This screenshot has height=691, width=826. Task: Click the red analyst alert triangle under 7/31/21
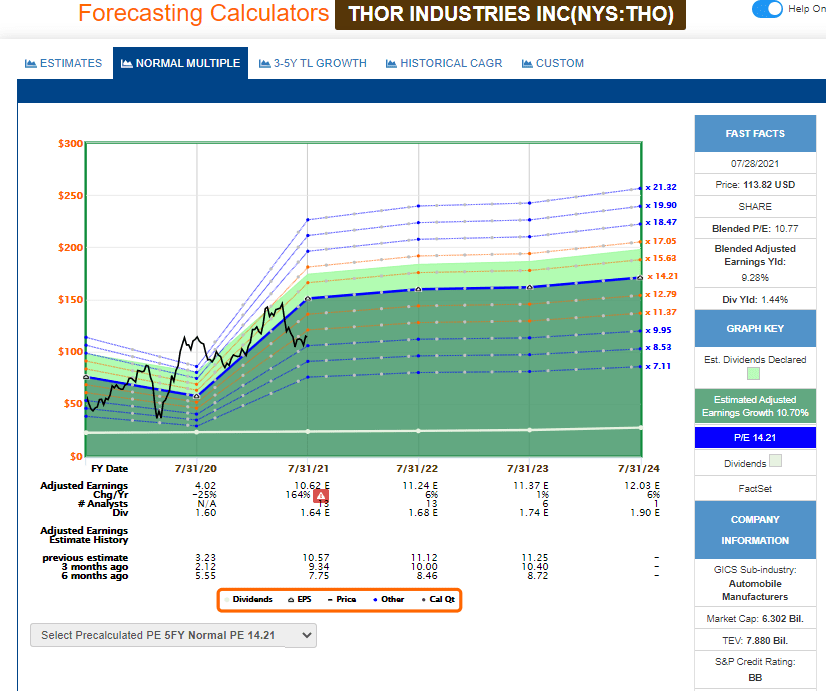coord(320,494)
